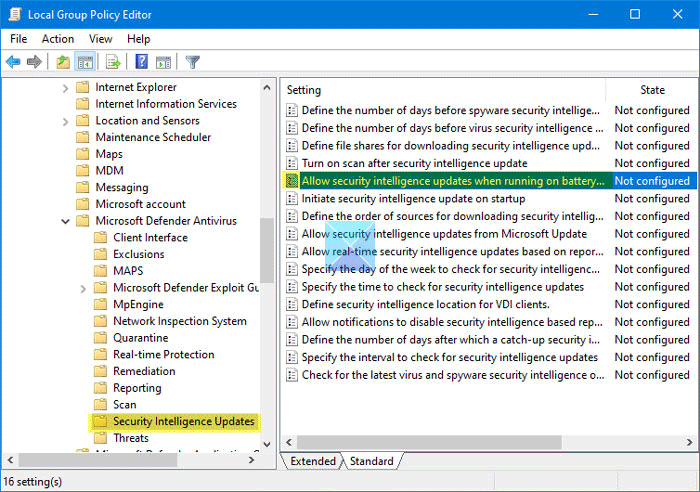Click the folder icon next to Maps
Screen dimensions: 700x492
[83, 154]
